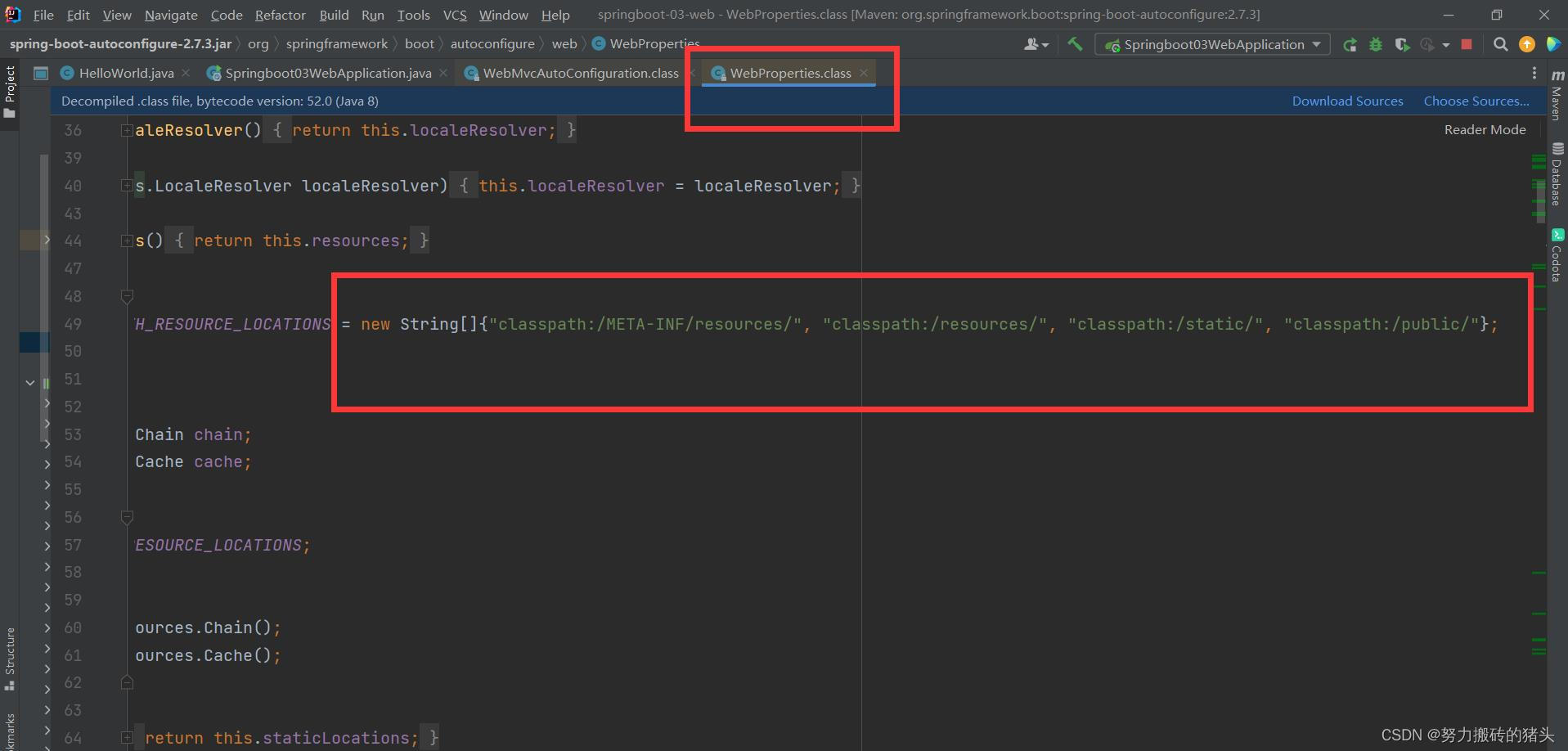Switch to the WebMvcAutoConfiguration.class tab
This screenshot has width=1568, height=751.
tap(581, 73)
